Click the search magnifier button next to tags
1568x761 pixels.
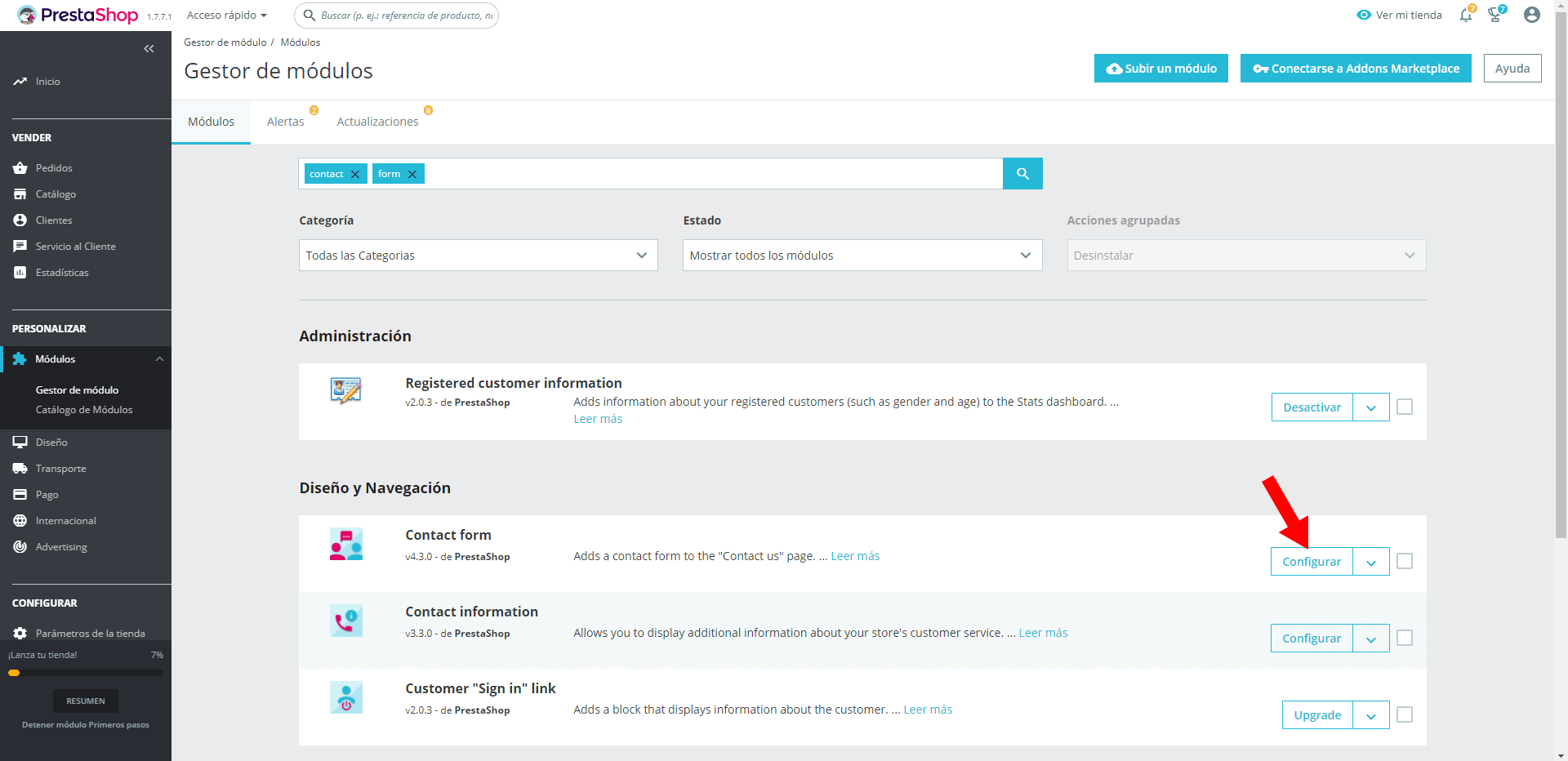tap(1022, 174)
